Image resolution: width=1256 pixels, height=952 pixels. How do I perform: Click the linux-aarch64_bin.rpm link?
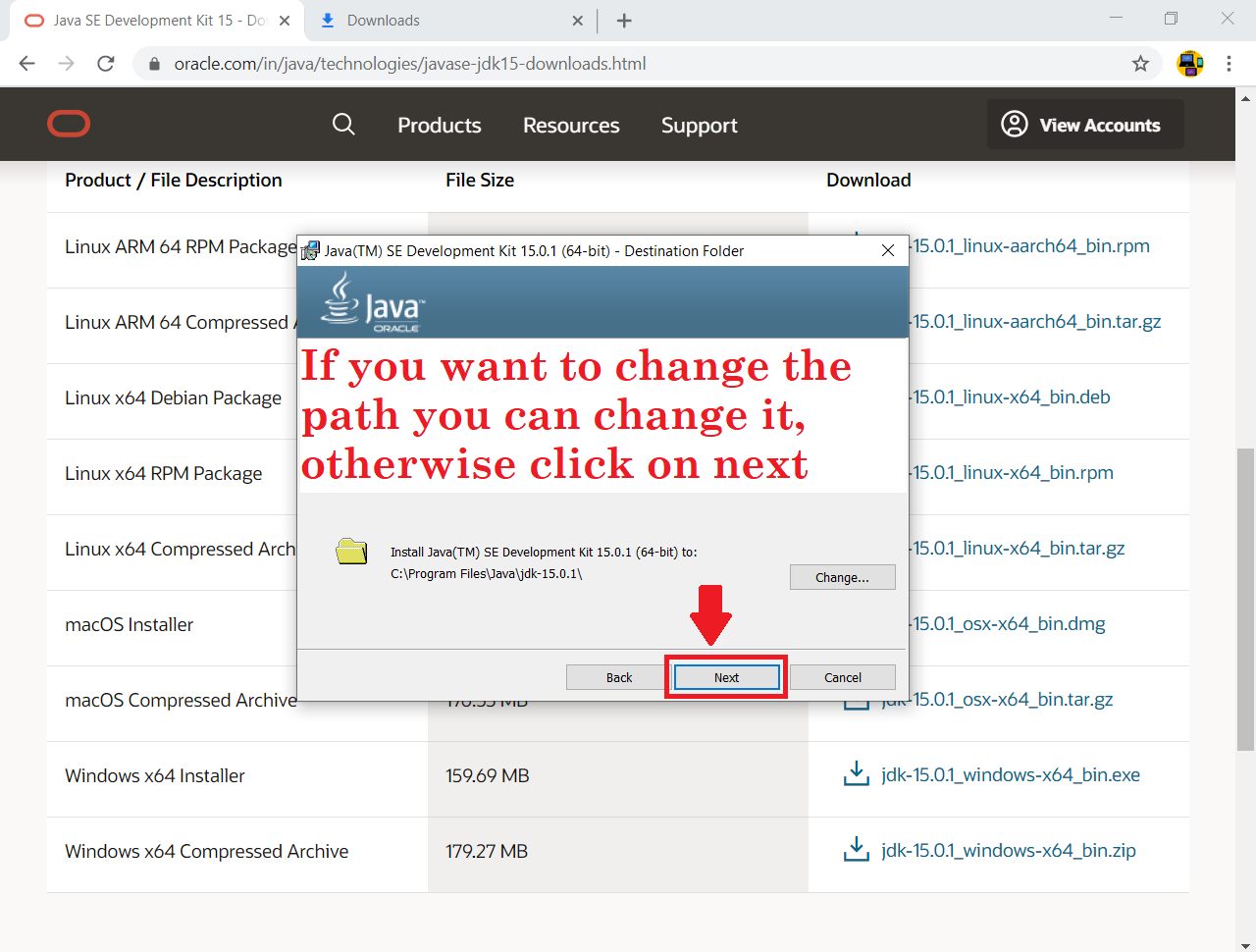(1030, 245)
